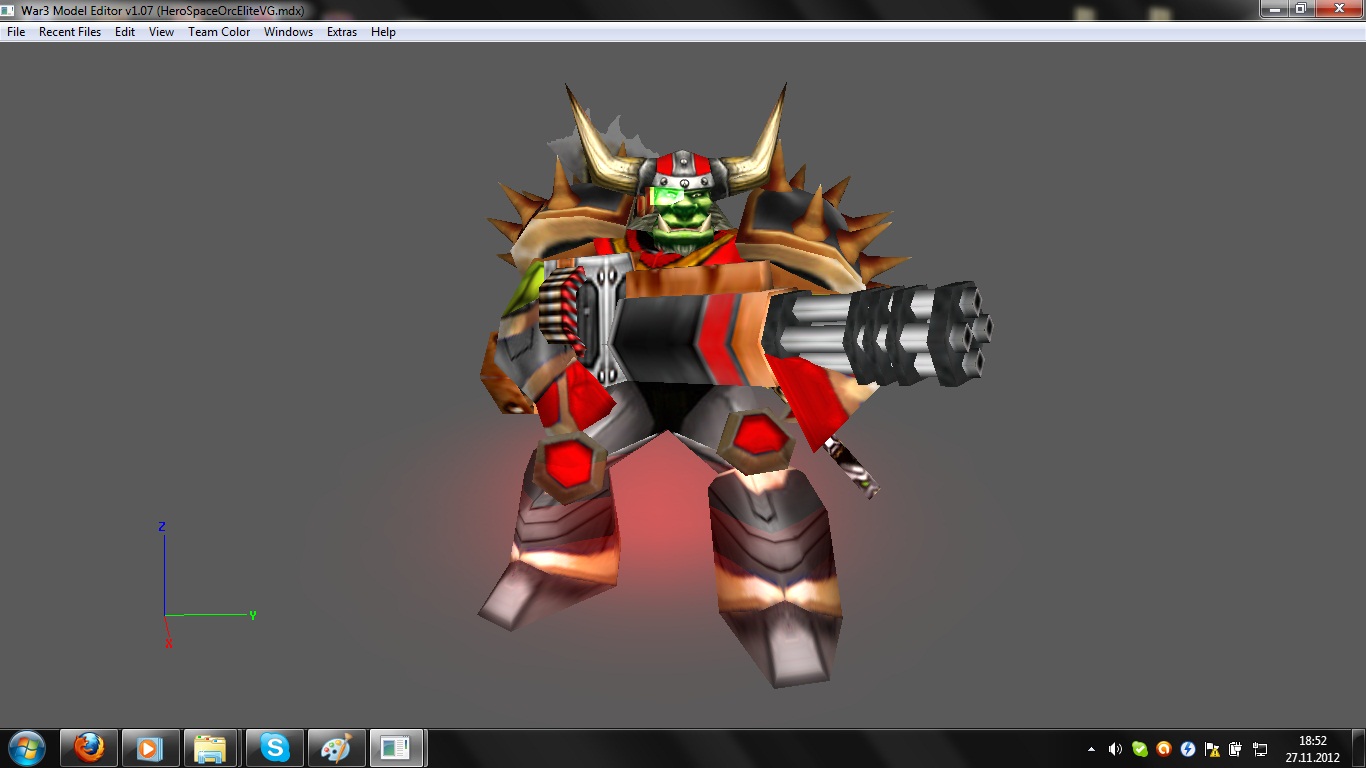This screenshot has width=1366, height=768.
Task: Click the volume speaker tray icon
Action: point(1115,748)
